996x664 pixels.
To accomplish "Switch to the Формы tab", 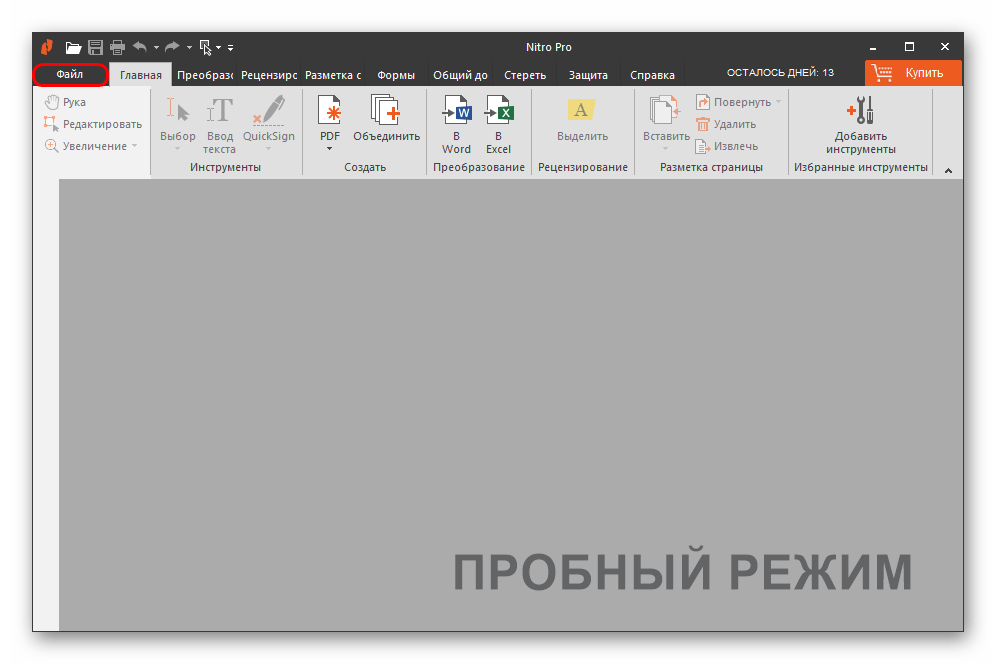I will click(395, 75).
